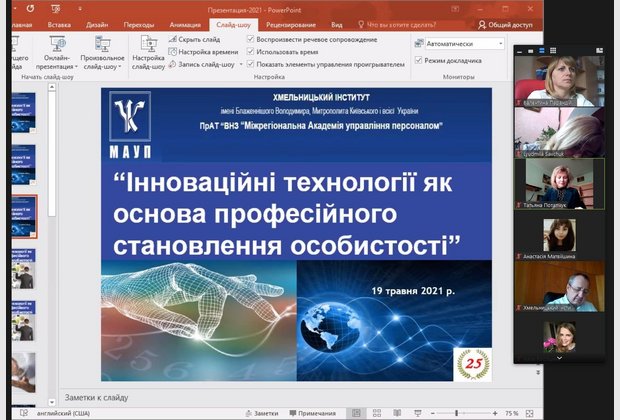This screenshot has width=620, height=420.
Task: Toggle the Режим докладчика checkbox
Action: pyautogui.click(x=419, y=60)
